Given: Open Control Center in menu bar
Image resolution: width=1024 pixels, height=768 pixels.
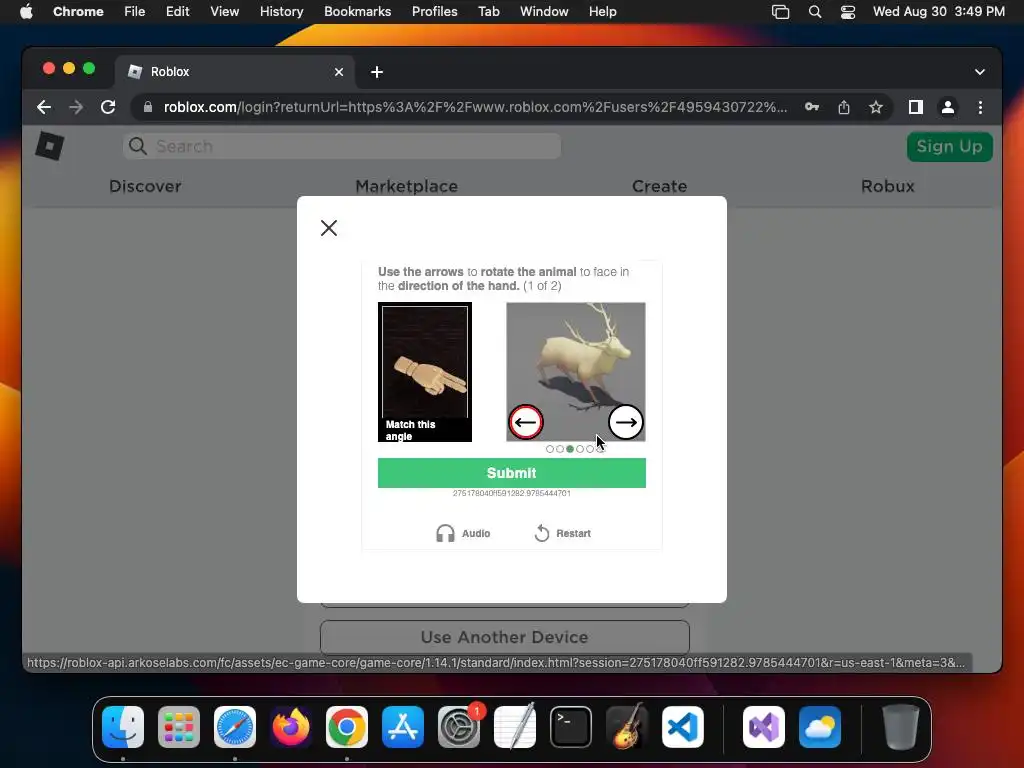Looking at the screenshot, I should (x=848, y=11).
